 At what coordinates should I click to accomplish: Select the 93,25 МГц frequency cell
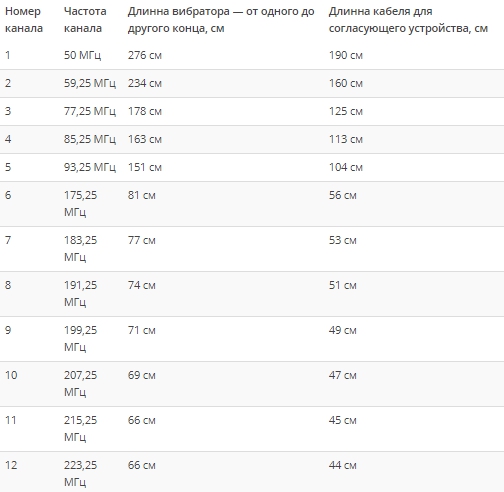point(90,167)
